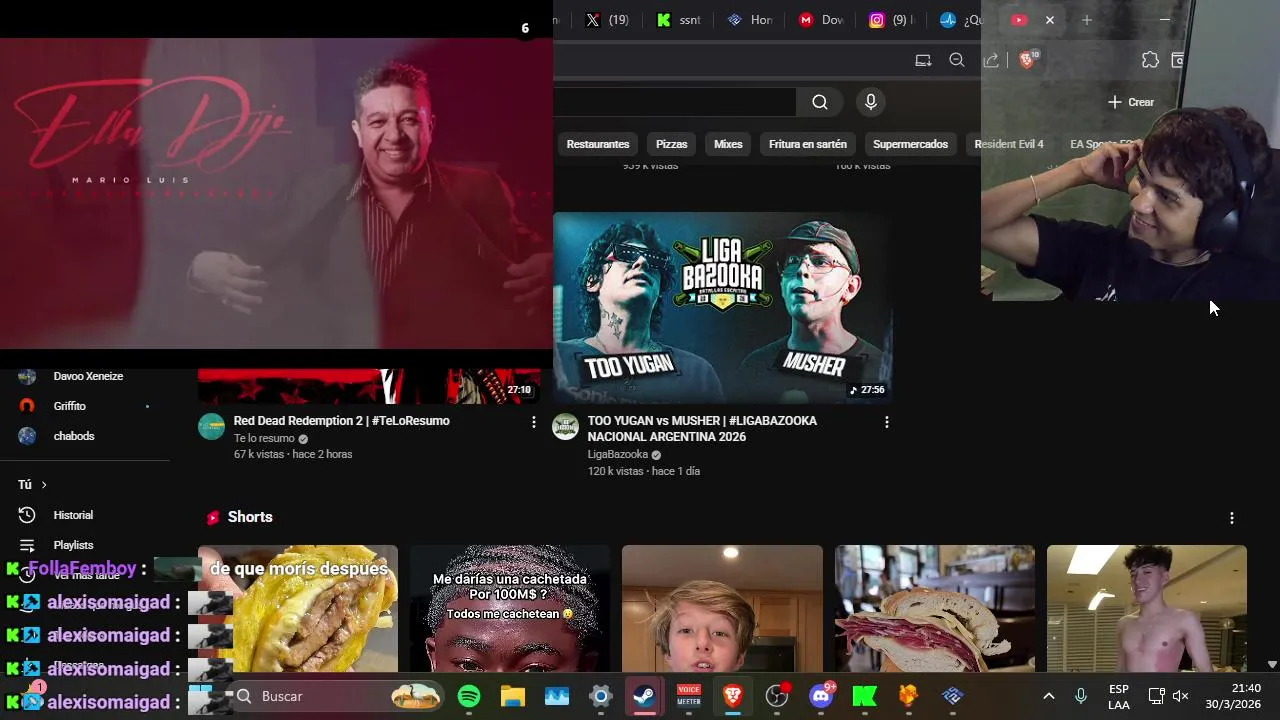The image size is (1280, 720).
Task: Click the zoom-out magnifier in the address bar
Action: click(x=957, y=60)
